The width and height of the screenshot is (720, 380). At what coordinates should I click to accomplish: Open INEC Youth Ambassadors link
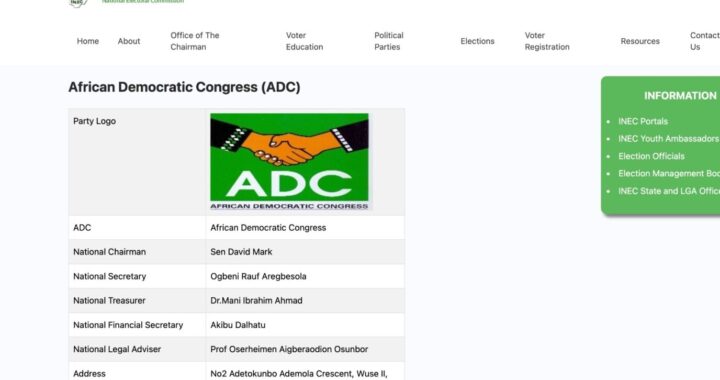tap(669, 139)
